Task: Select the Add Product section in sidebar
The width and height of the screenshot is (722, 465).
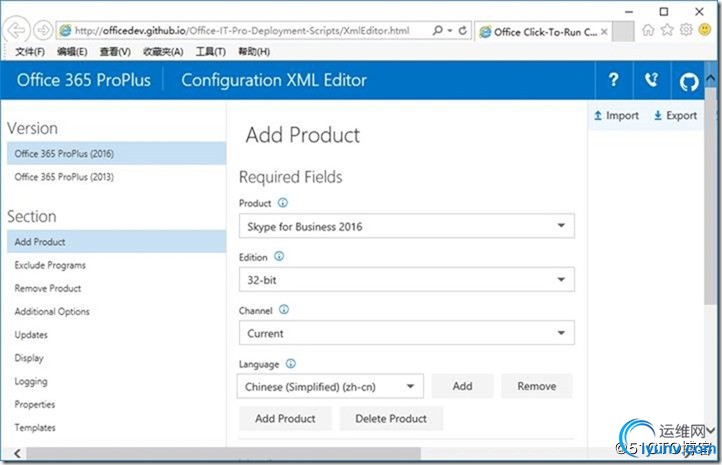Action: pyautogui.click(x=116, y=242)
